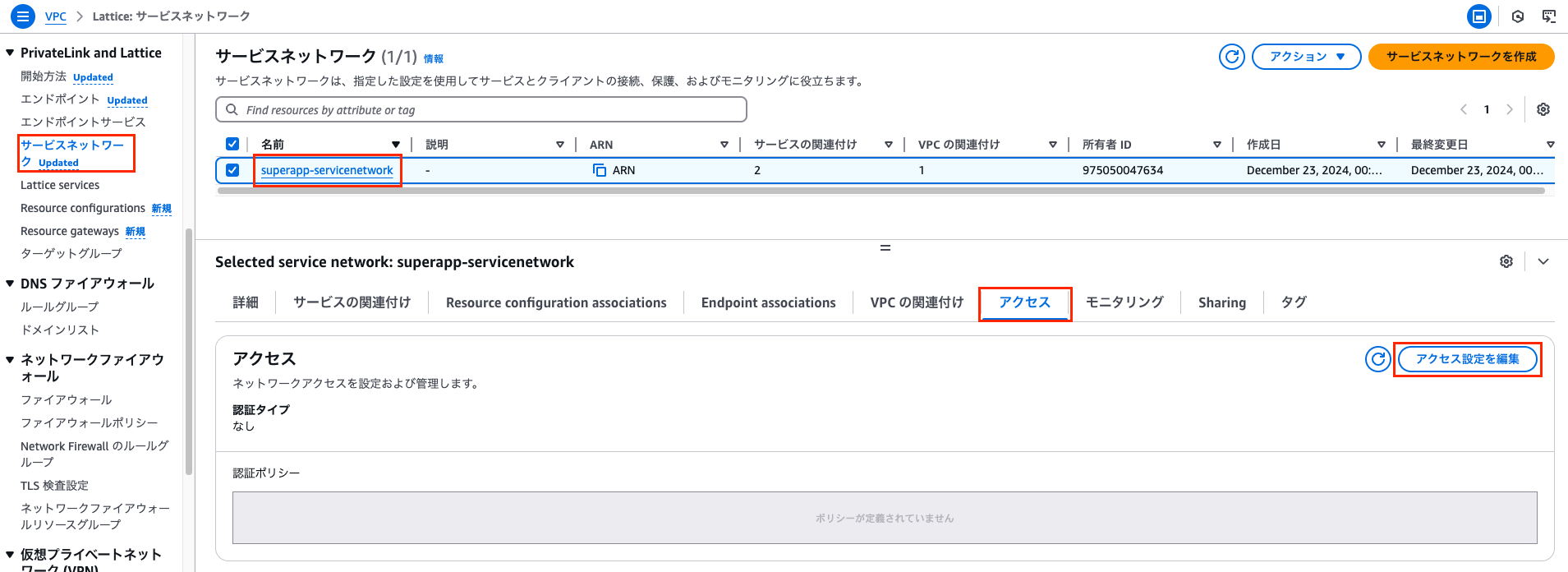This screenshot has height=572, width=1568.
Task: Switch to モニタリング tab
Action: 1124,302
